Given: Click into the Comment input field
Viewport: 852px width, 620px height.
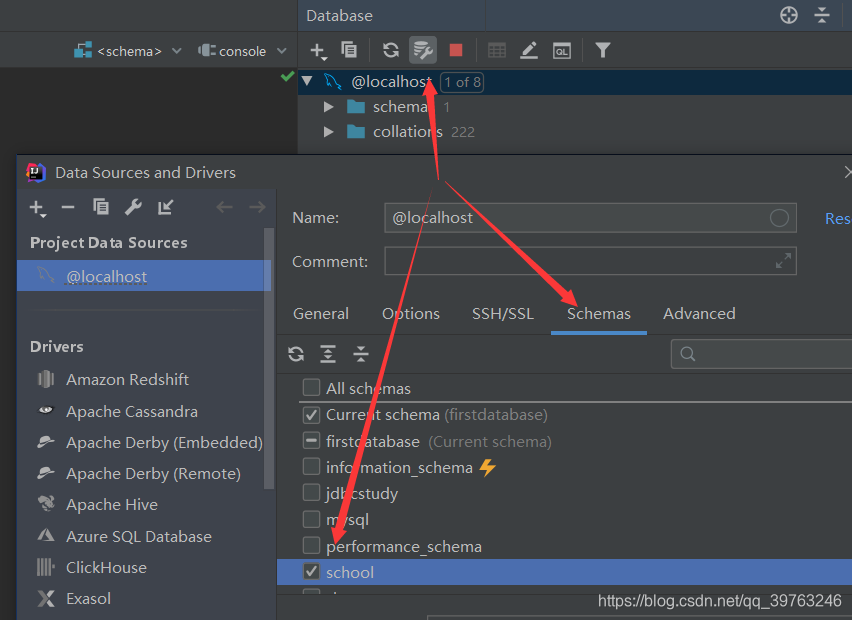Looking at the screenshot, I should (590, 261).
